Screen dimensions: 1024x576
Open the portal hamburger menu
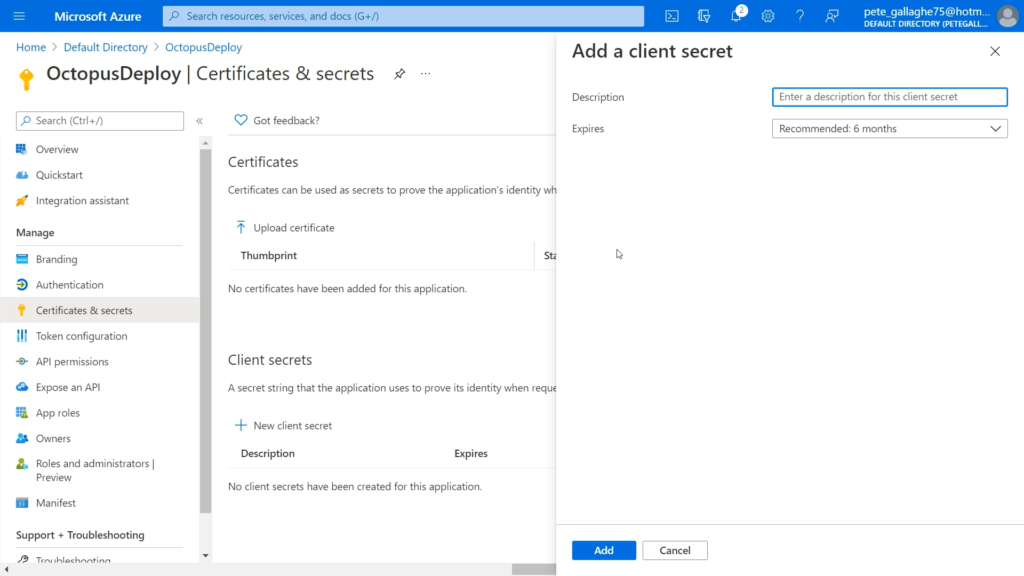click(19, 16)
